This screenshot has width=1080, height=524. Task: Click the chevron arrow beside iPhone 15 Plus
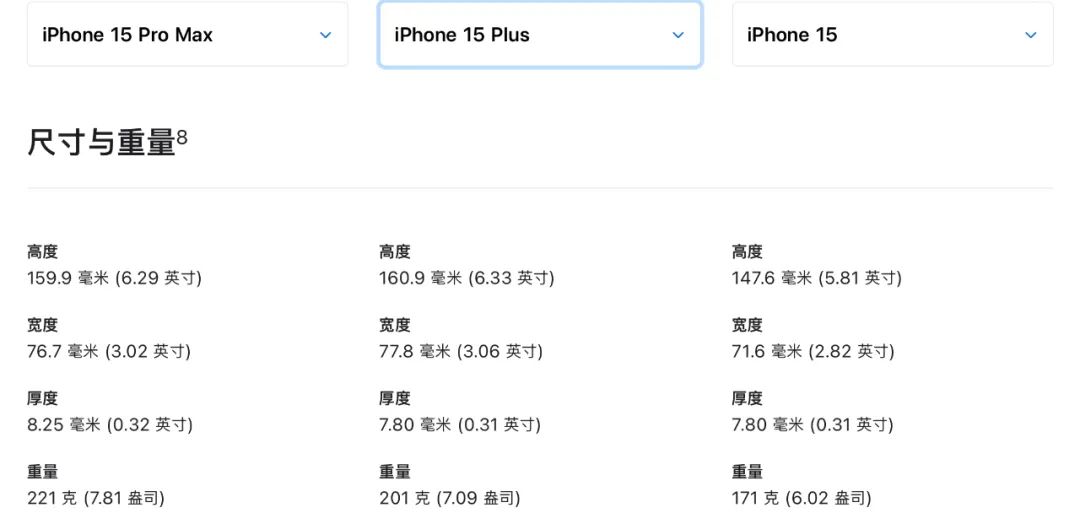click(678, 35)
